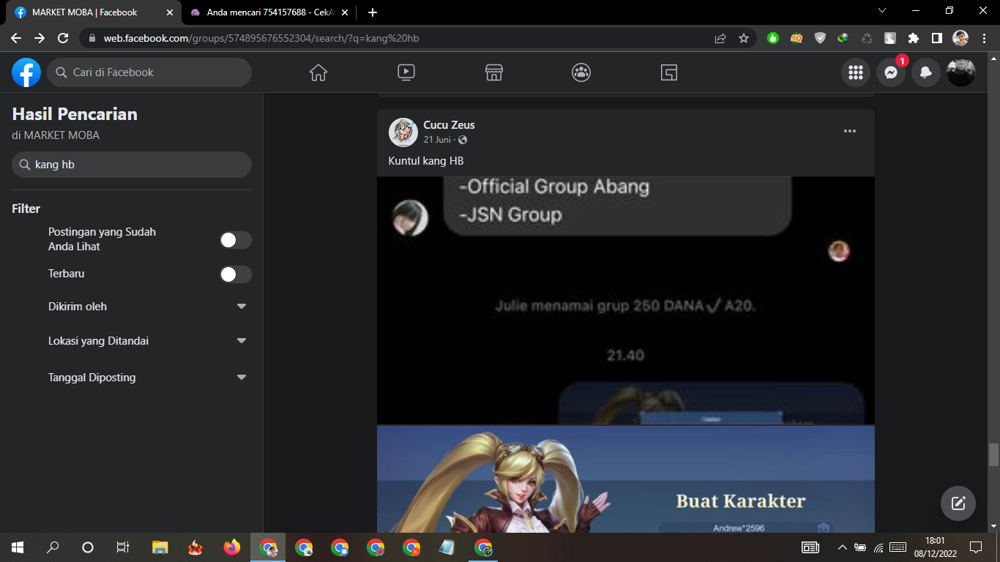The image size is (1000, 562).
Task: Switch to the Anda mencari 754157688 tab
Action: 268,13
